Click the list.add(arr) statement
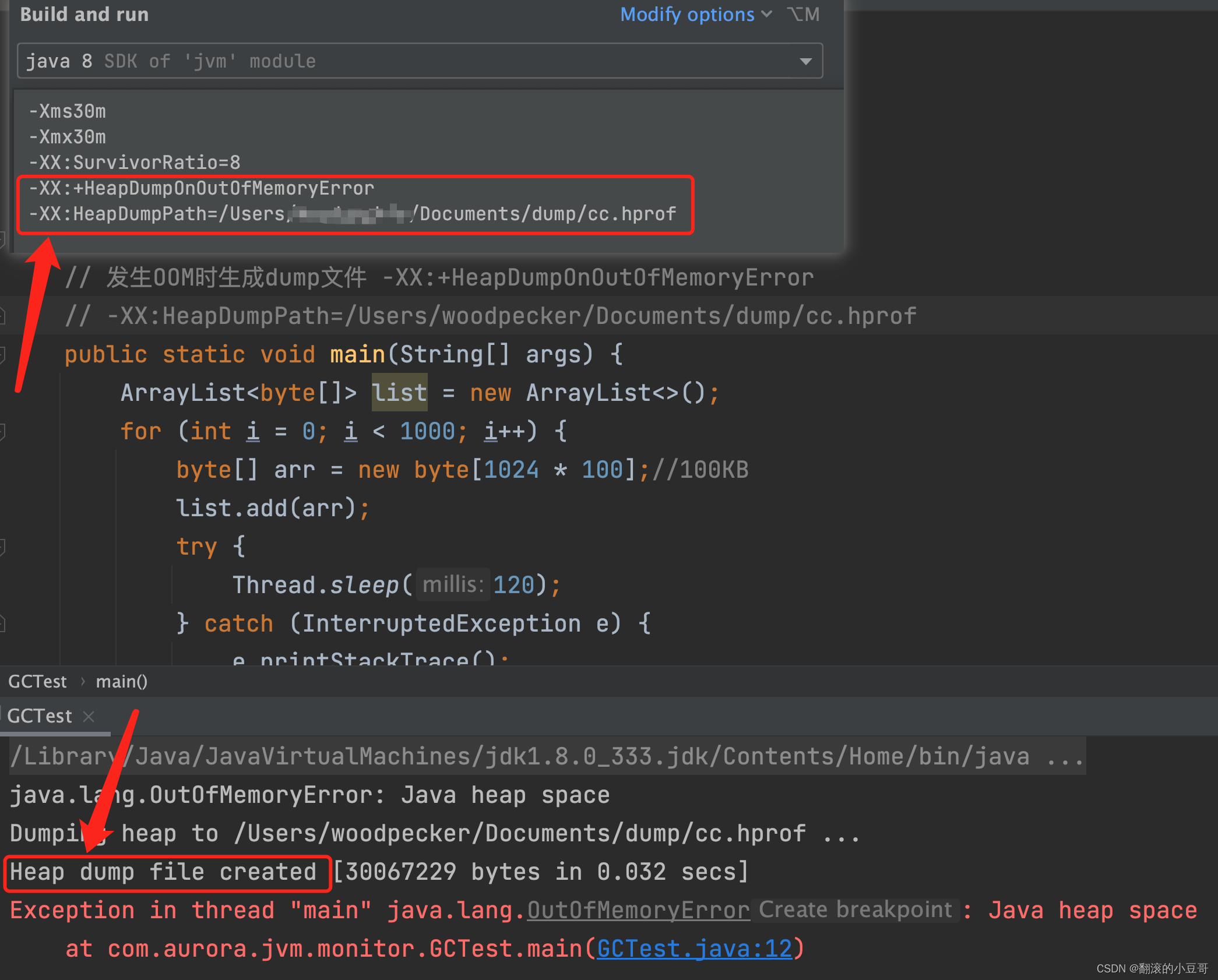1218x980 pixels. point(273,507)
